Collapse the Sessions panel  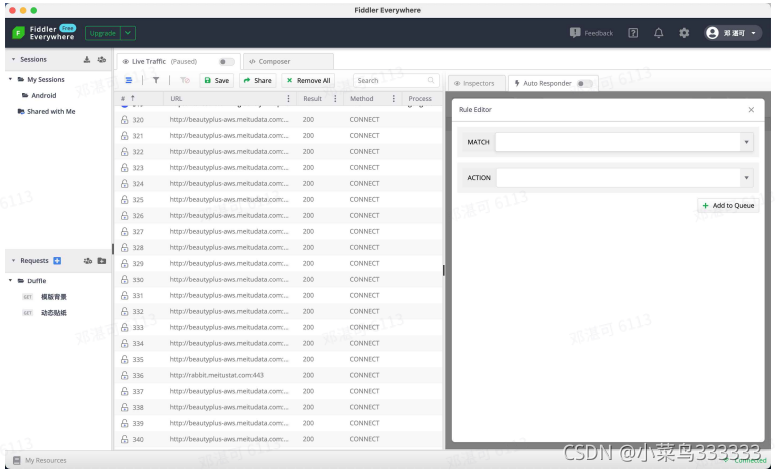point(13,59)
